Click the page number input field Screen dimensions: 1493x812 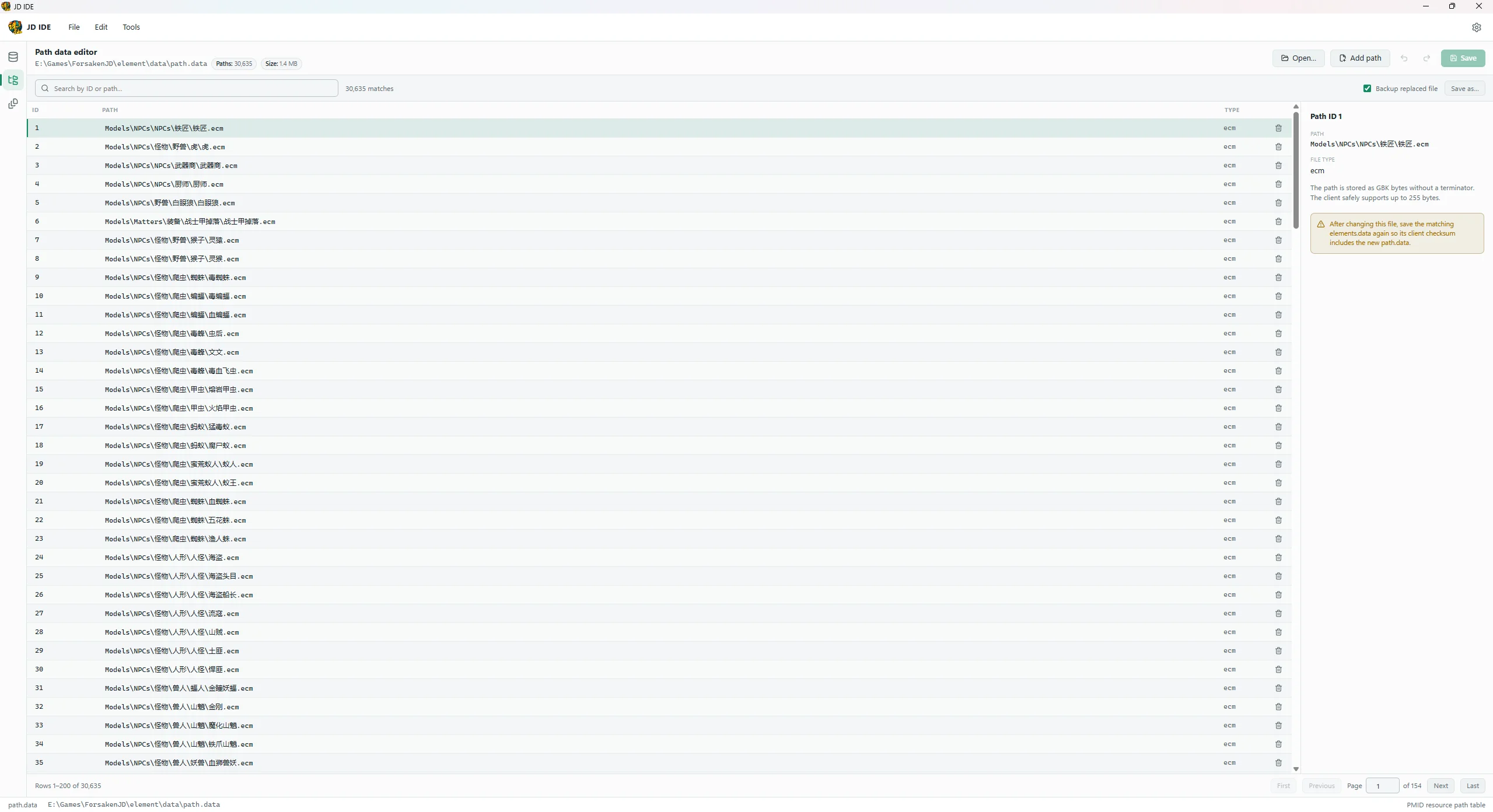(x=1382, y=786)
